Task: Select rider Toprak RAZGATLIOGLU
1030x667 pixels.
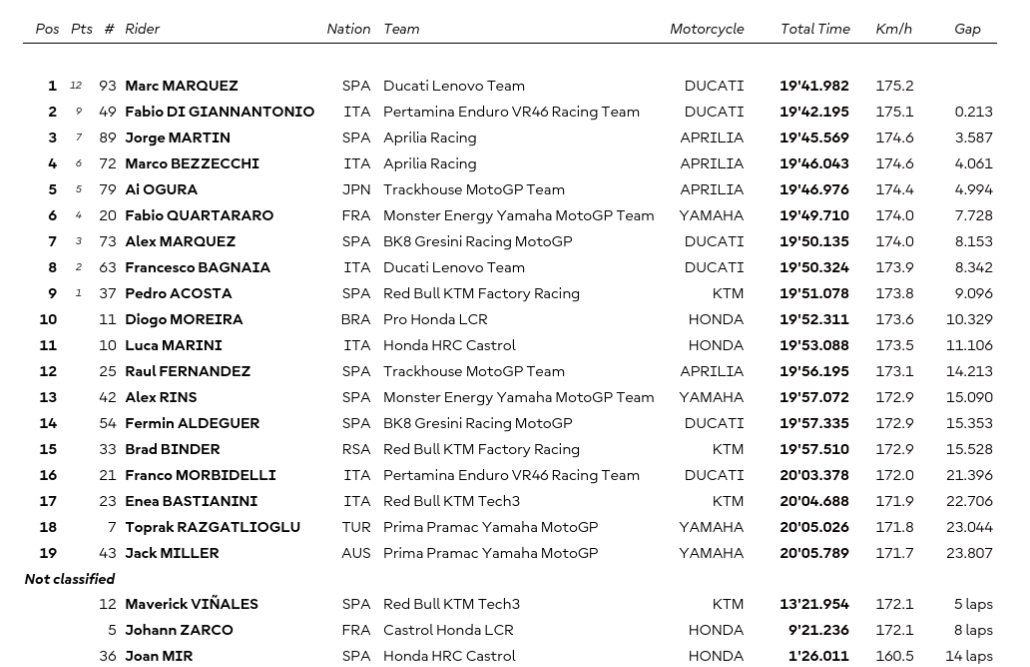Action: tap(212, 527)
